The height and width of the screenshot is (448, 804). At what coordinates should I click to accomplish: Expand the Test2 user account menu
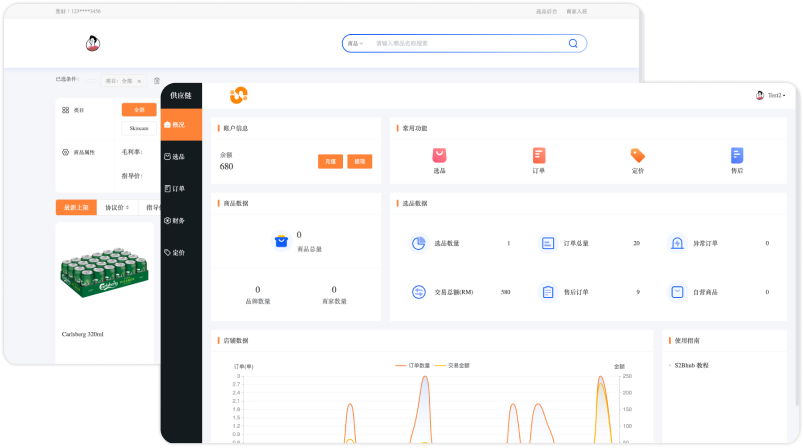click(770, 95)
